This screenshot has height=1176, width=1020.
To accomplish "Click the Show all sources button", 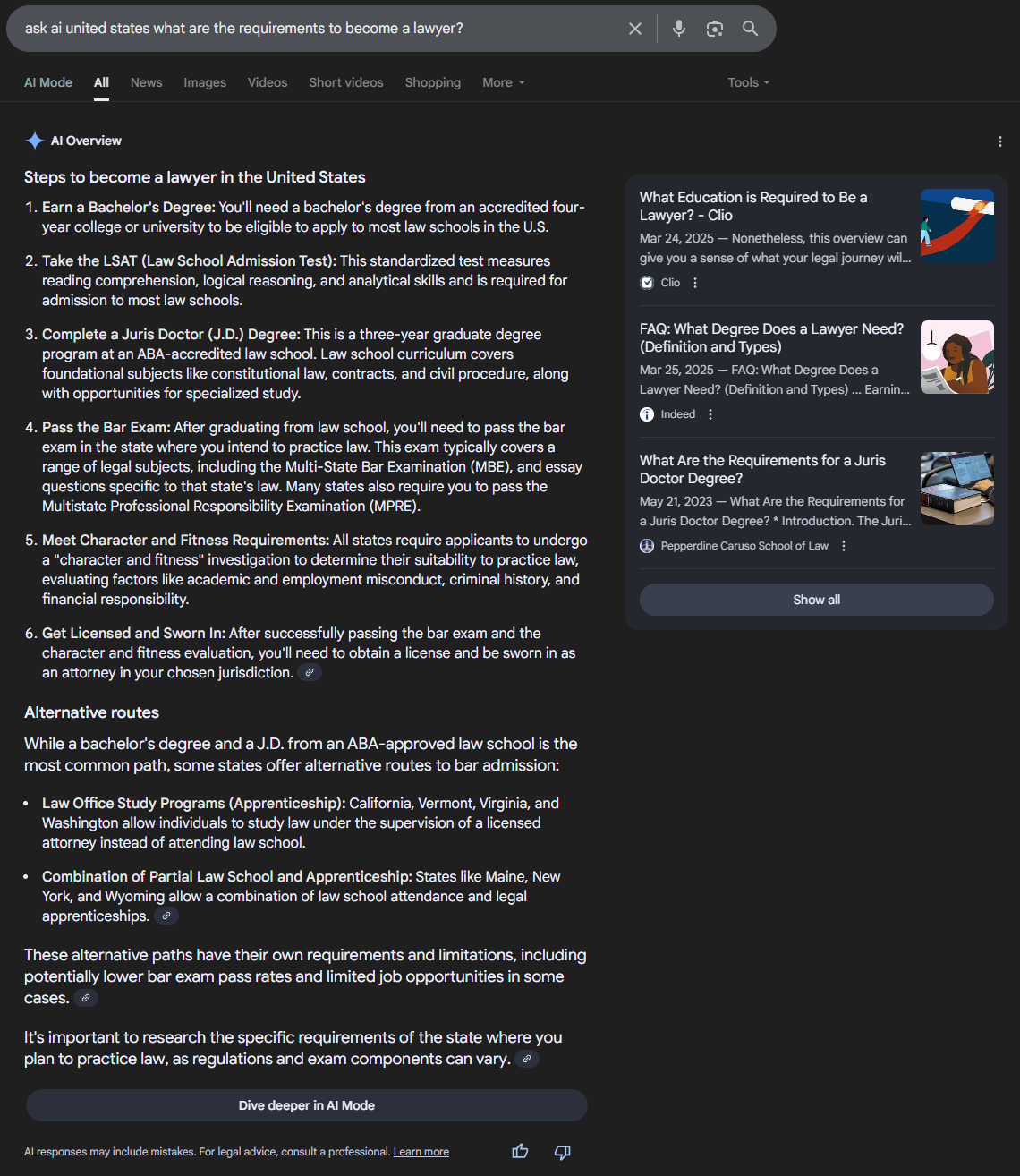I will pyautogui.click(x=816, y=600).
